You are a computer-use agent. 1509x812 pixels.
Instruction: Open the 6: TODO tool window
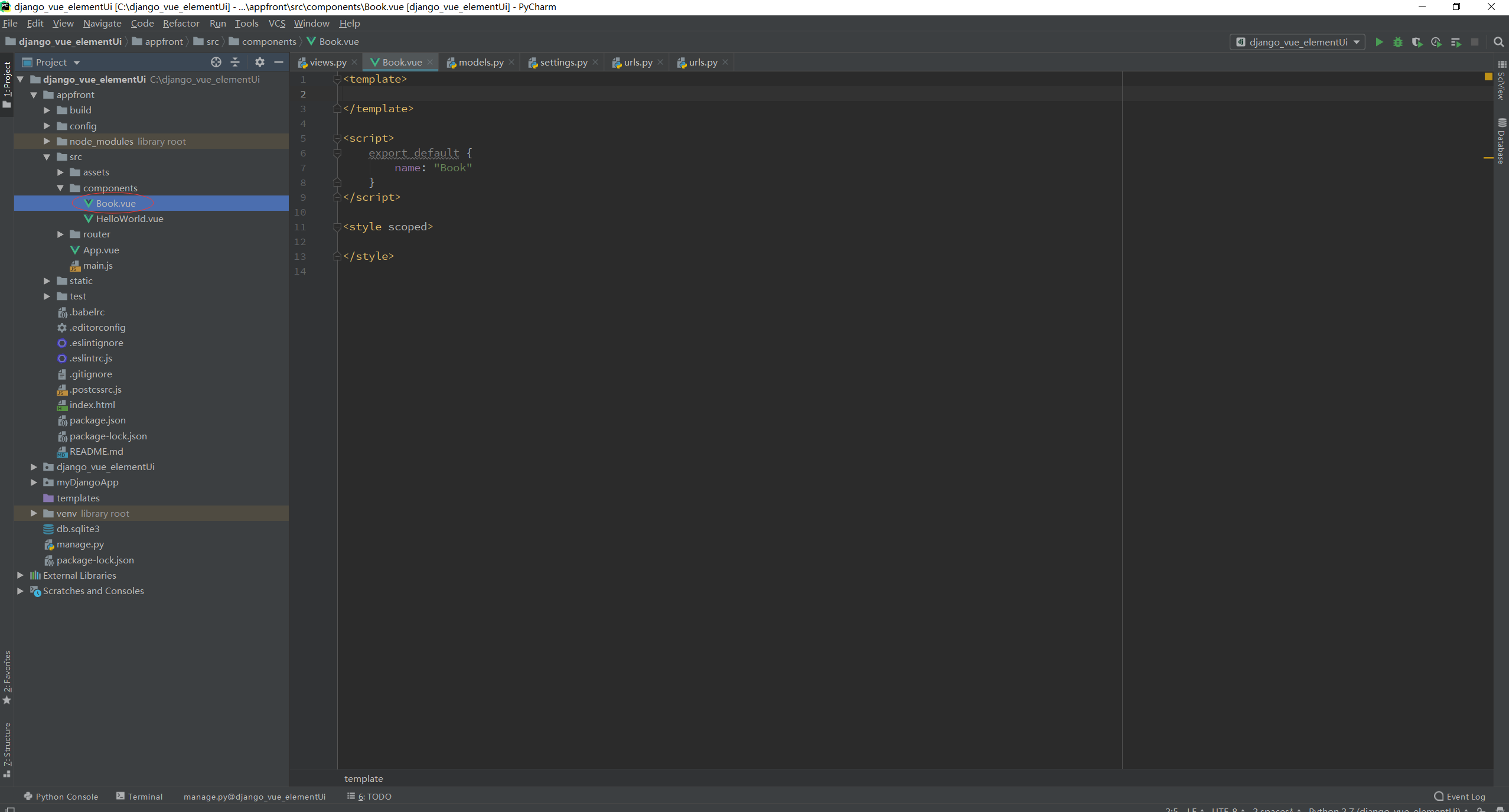point(370,796)
